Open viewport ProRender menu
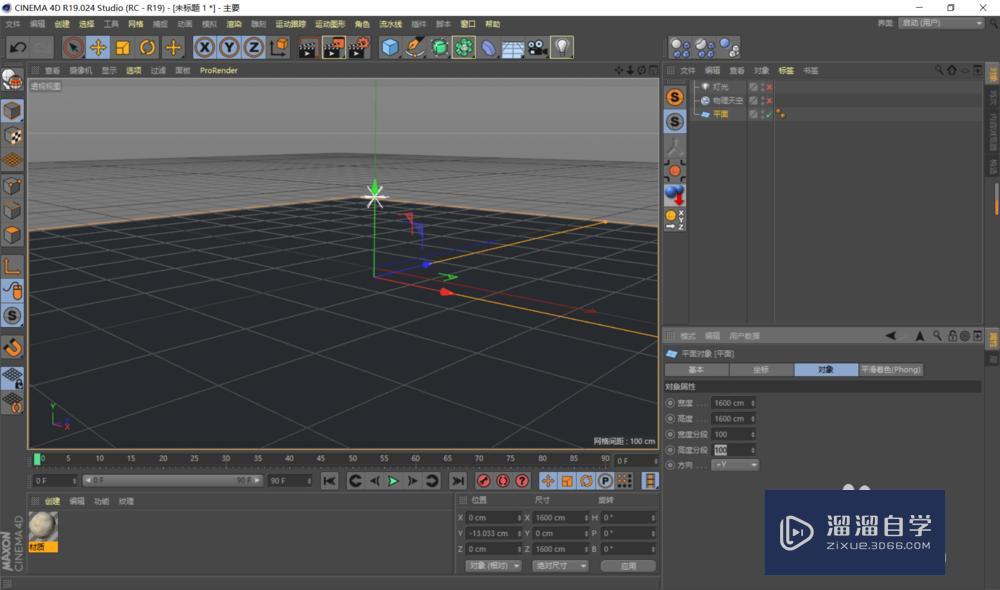 tap(219, 71)
